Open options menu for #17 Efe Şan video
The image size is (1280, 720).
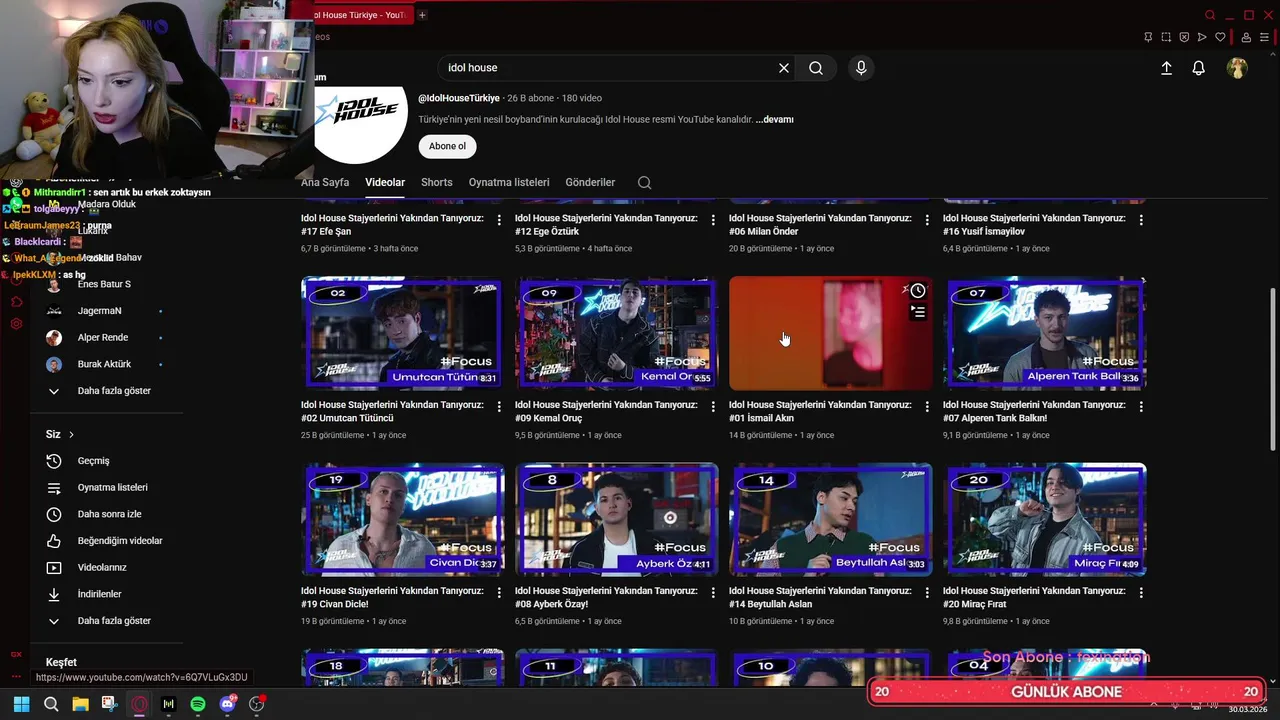pyautogui.click(x=499, y=219)
